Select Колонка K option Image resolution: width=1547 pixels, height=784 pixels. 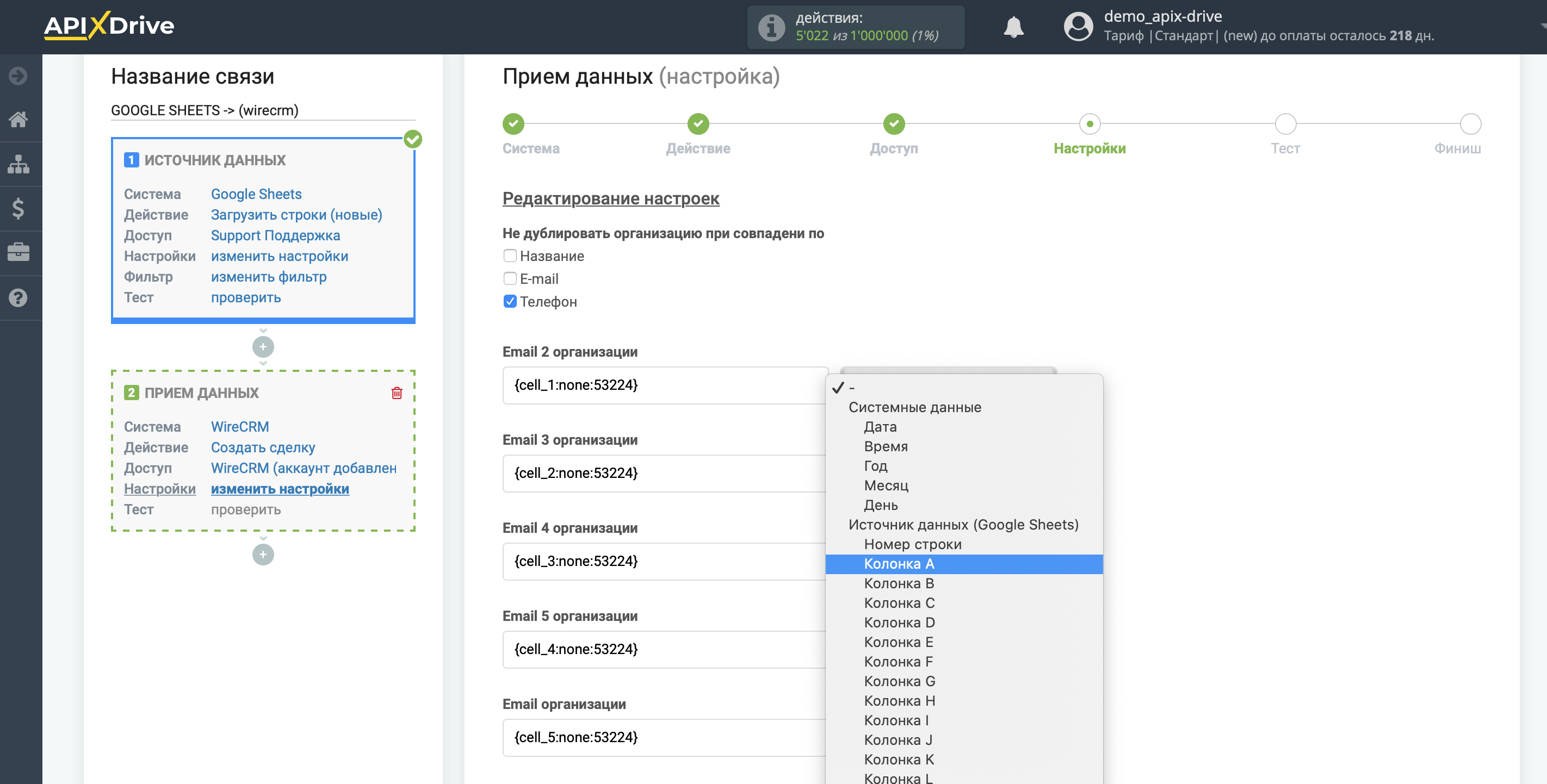964,760
